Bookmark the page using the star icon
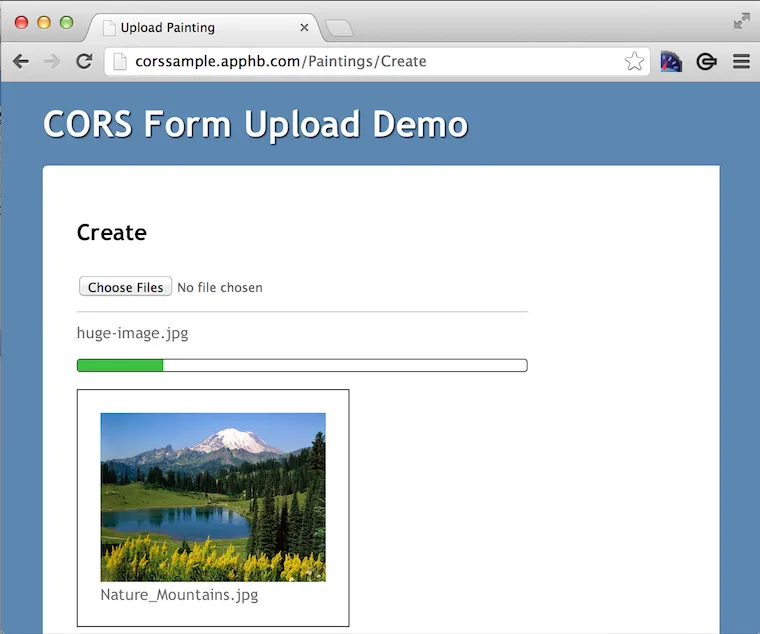Image resolution: width=760 pixels, height=634 pixels. point(634,61)
